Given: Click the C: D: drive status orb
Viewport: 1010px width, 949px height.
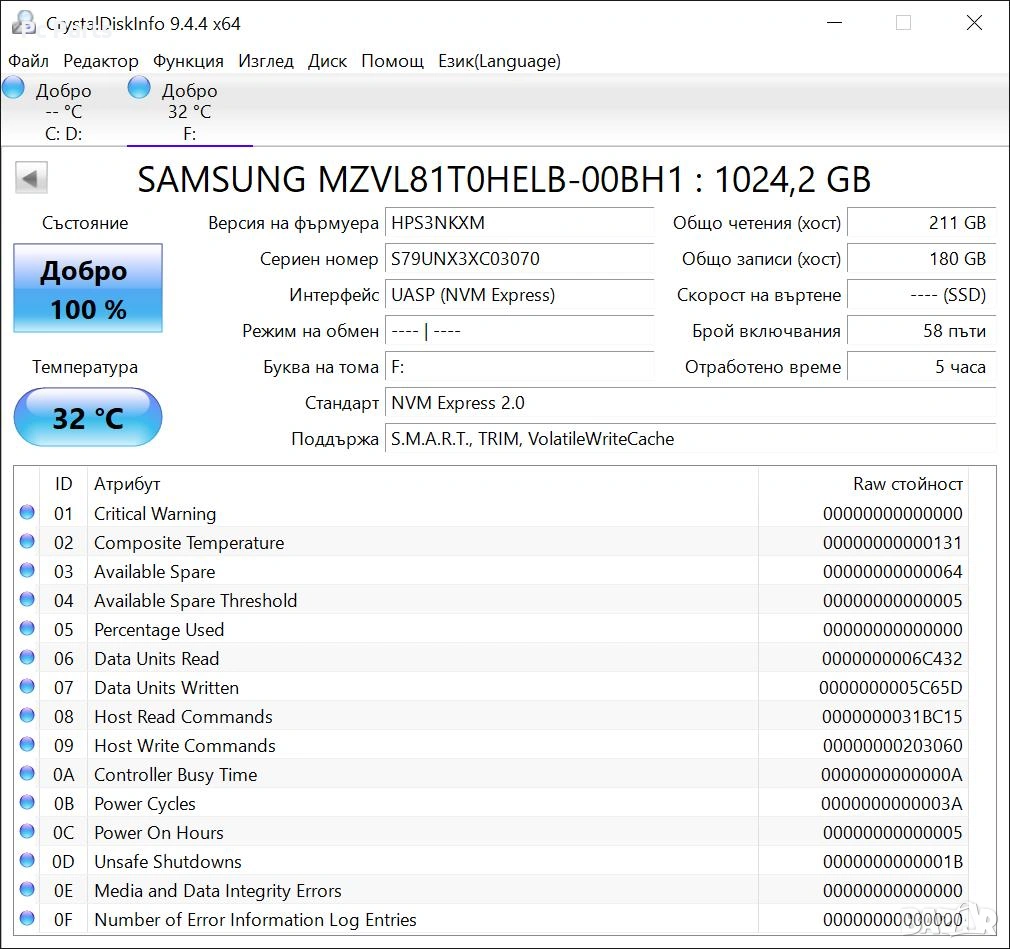Looking at the screenshot, I should (14, 88).
